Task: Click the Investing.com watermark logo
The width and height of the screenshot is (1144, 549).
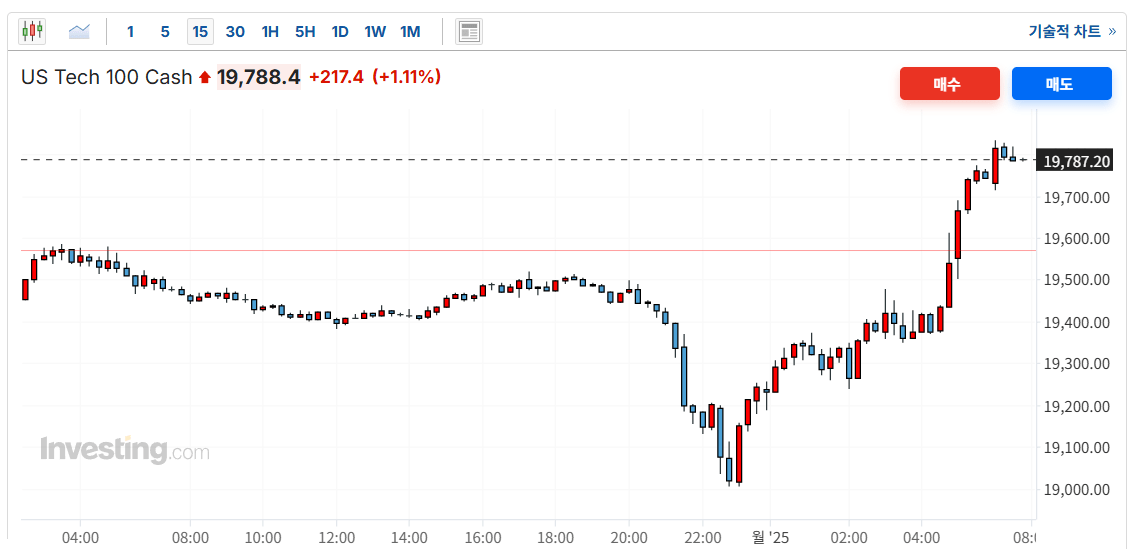Action: [x=125, y=450]
